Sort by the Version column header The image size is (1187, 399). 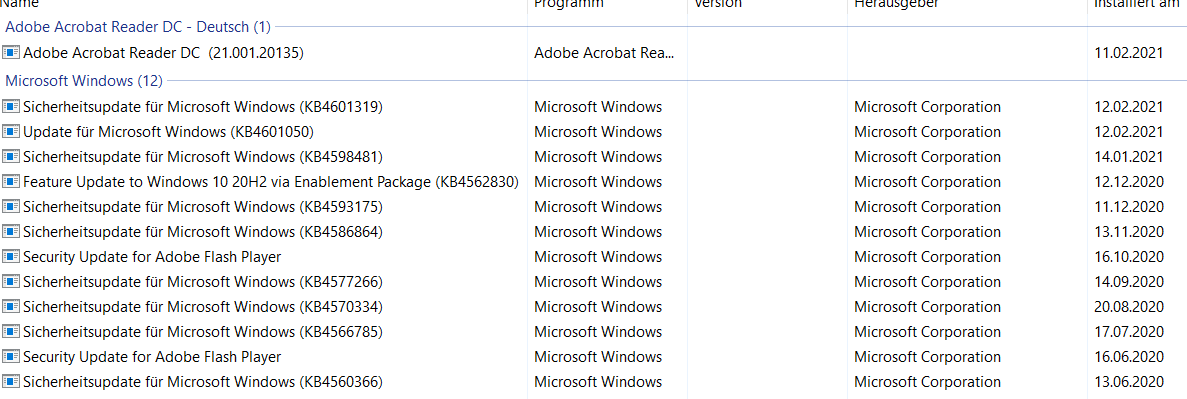(x=718, y=5)
